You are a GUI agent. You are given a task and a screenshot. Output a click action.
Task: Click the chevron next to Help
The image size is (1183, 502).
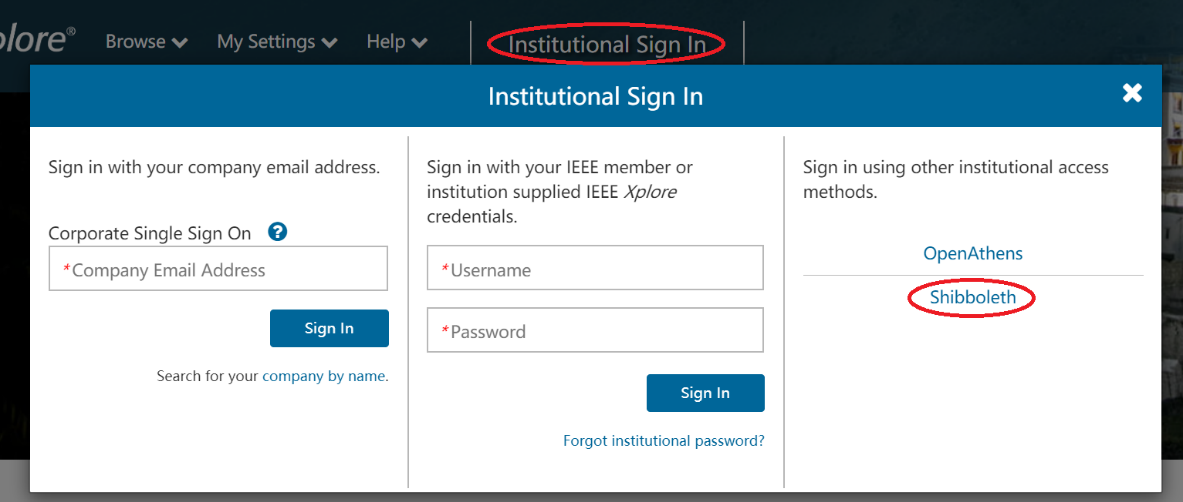pos(420,43)
